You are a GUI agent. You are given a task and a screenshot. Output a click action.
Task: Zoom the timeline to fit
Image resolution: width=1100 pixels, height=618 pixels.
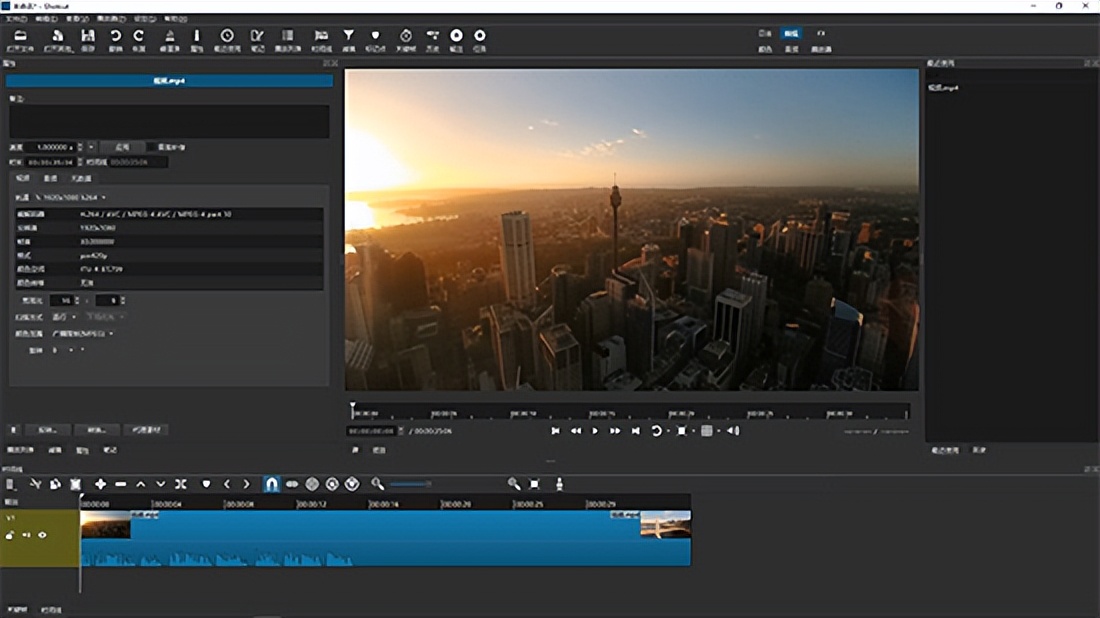(x=535, y=484)
